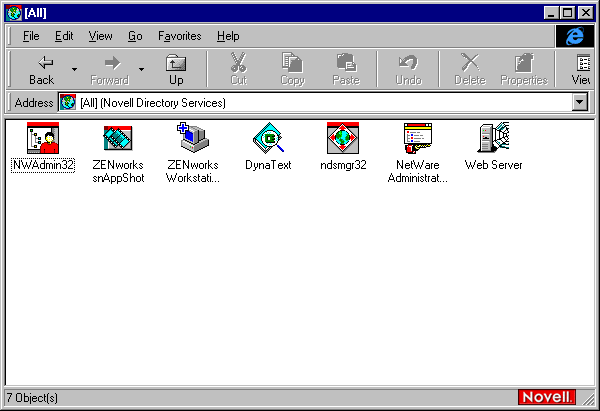Click the Internet Explorer logo
Screen dimensions: 600x411
coord(575,36)
